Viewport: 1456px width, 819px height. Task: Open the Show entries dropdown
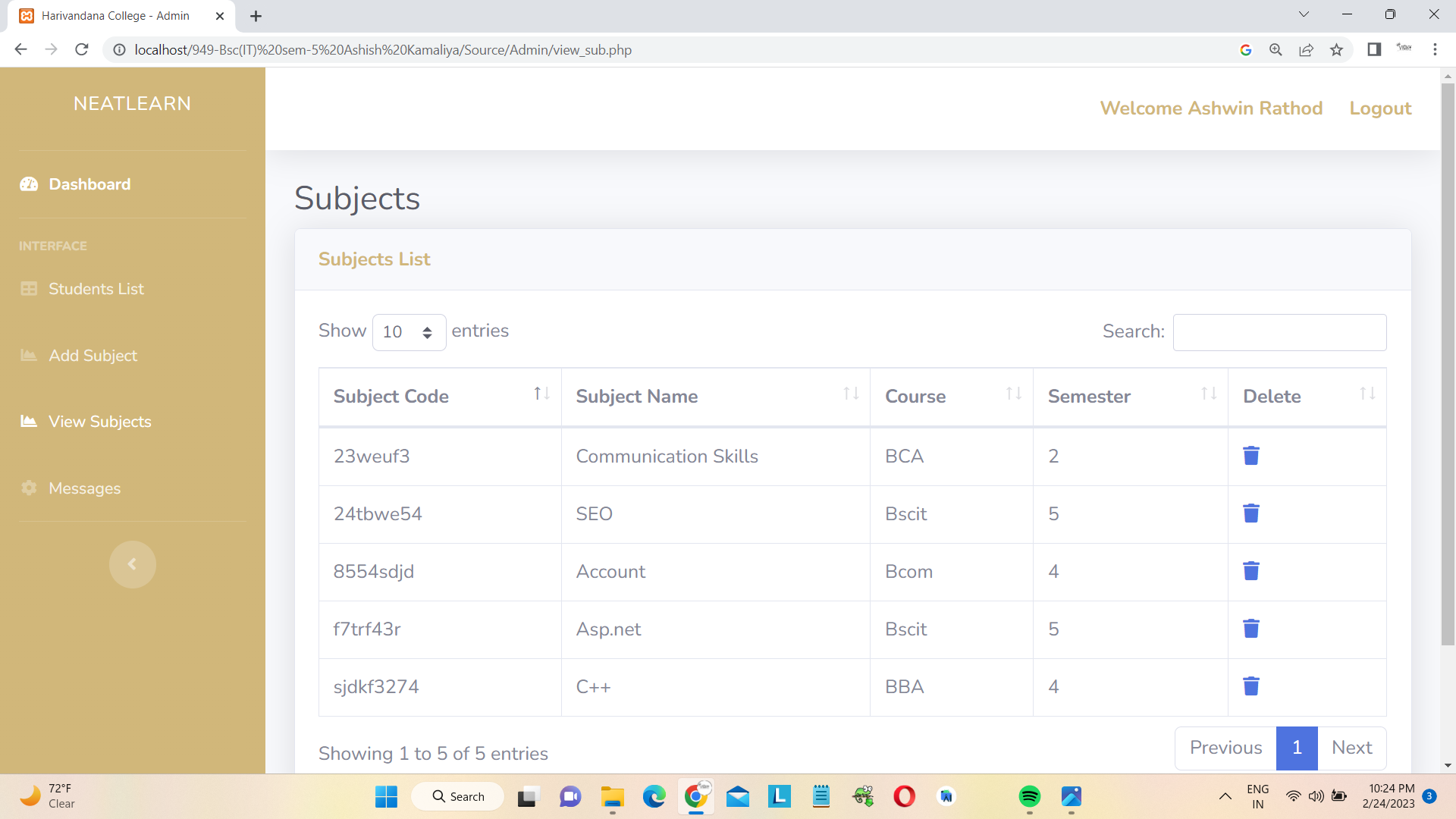[408, 331]
